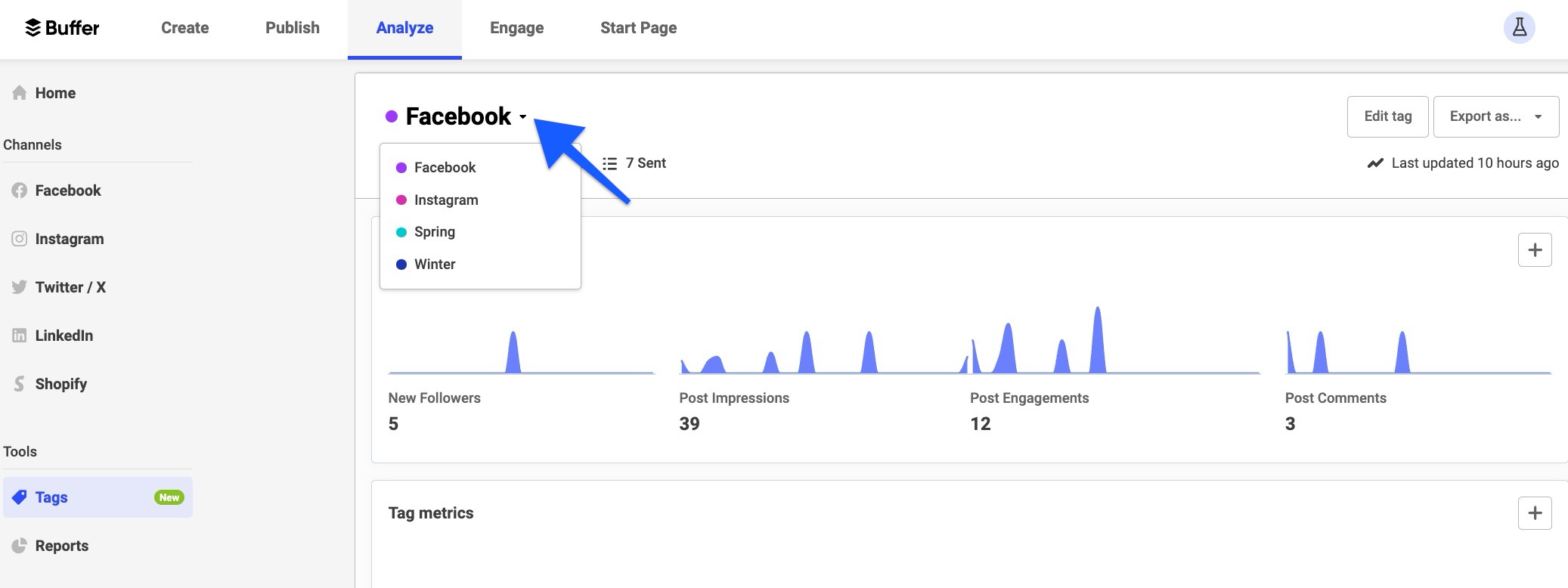
Task: Click Last updated 10 hours ago text
Action: point(1475,163)
